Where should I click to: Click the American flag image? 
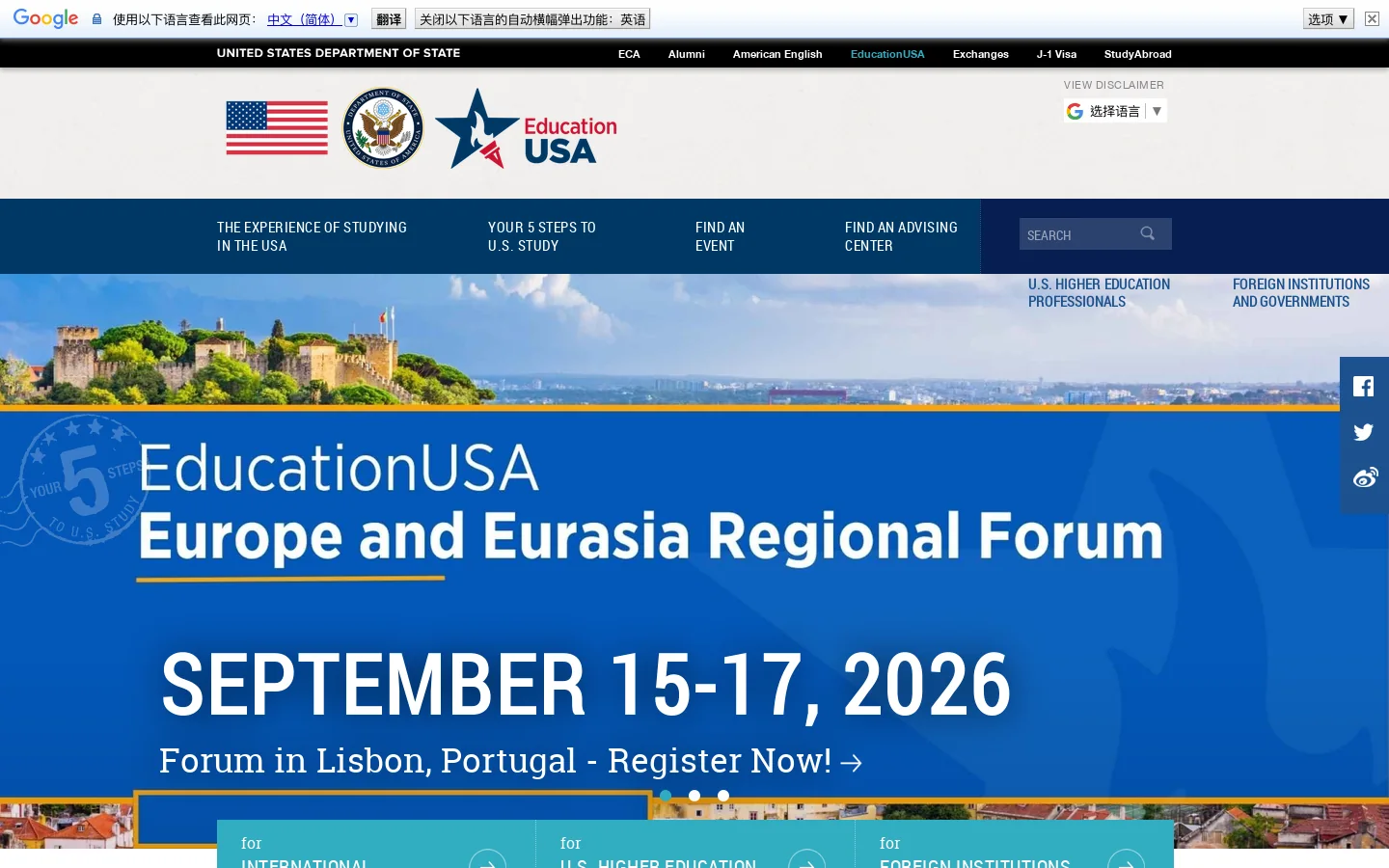pyautogui.click(x=277, y=128)
